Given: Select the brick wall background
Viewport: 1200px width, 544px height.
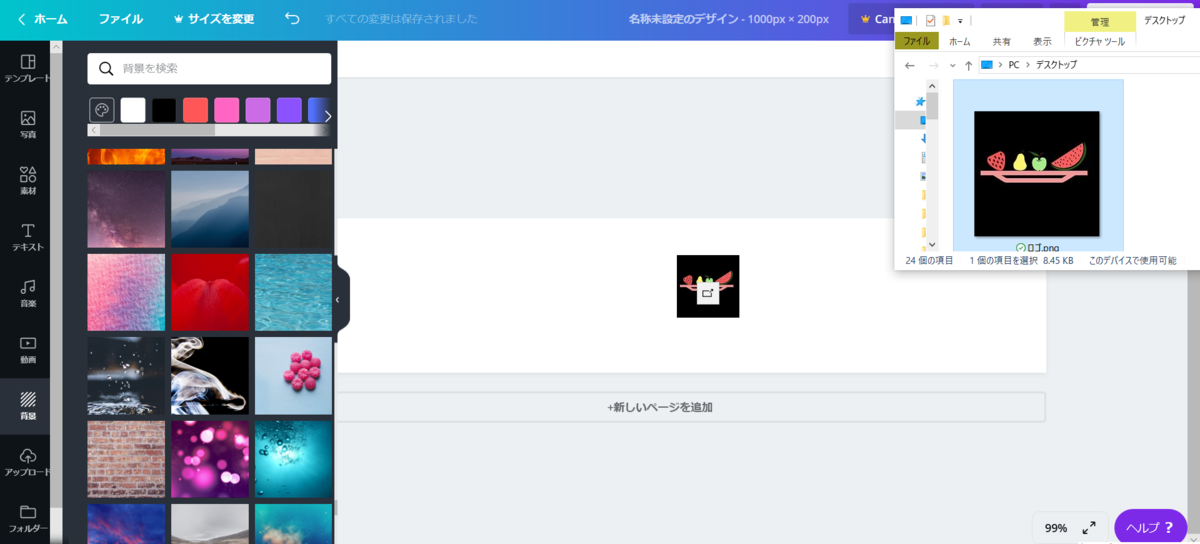Looking at the screenshot, I should tap(126, 459).
